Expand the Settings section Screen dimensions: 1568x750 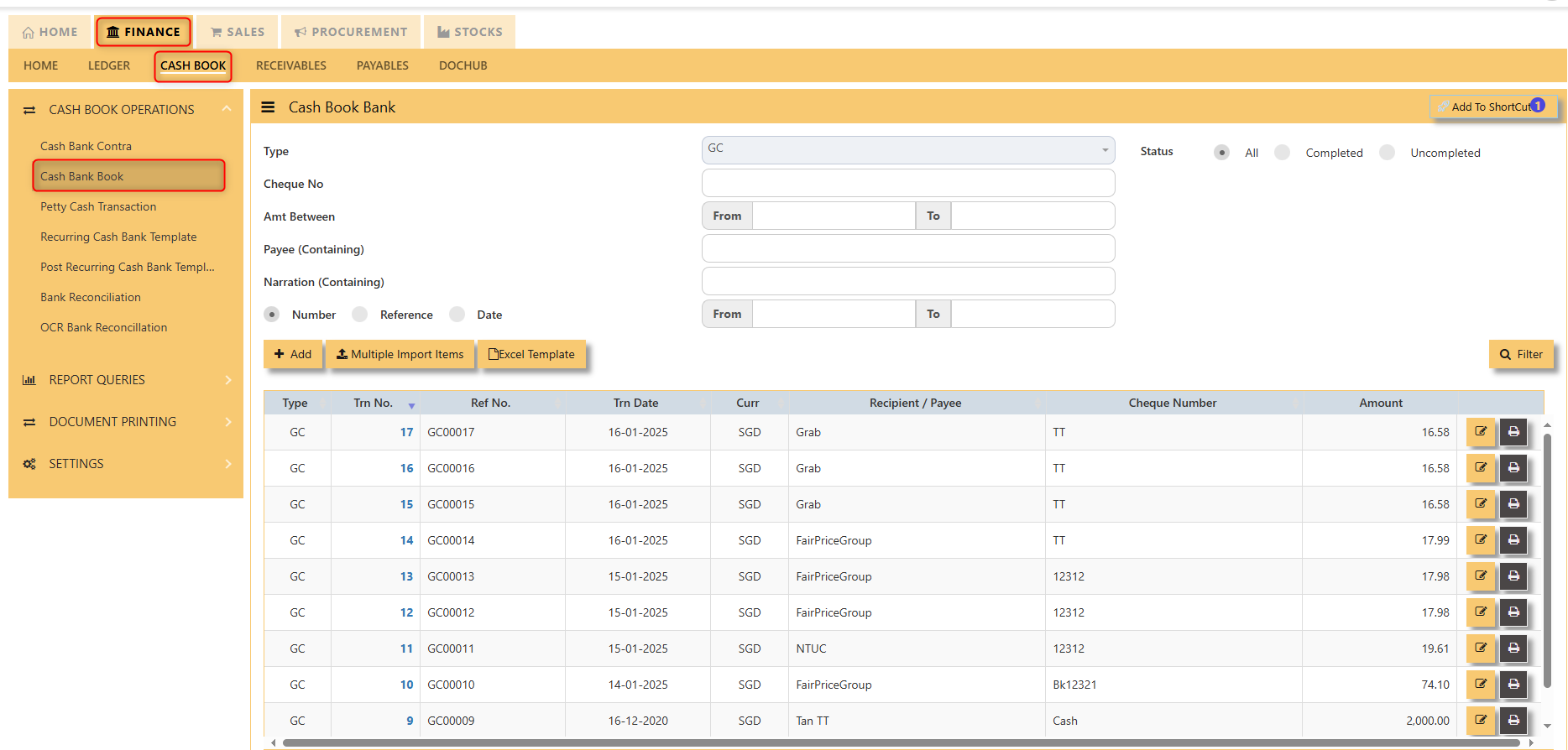click(227, 464)
